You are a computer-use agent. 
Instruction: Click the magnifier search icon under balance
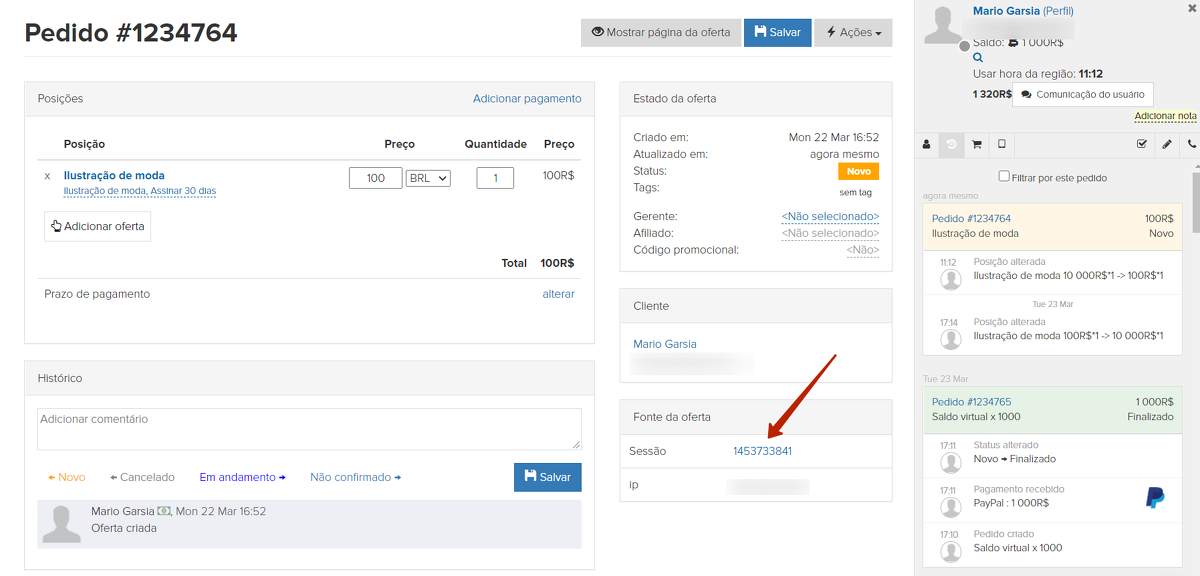(x=978, y=58)
